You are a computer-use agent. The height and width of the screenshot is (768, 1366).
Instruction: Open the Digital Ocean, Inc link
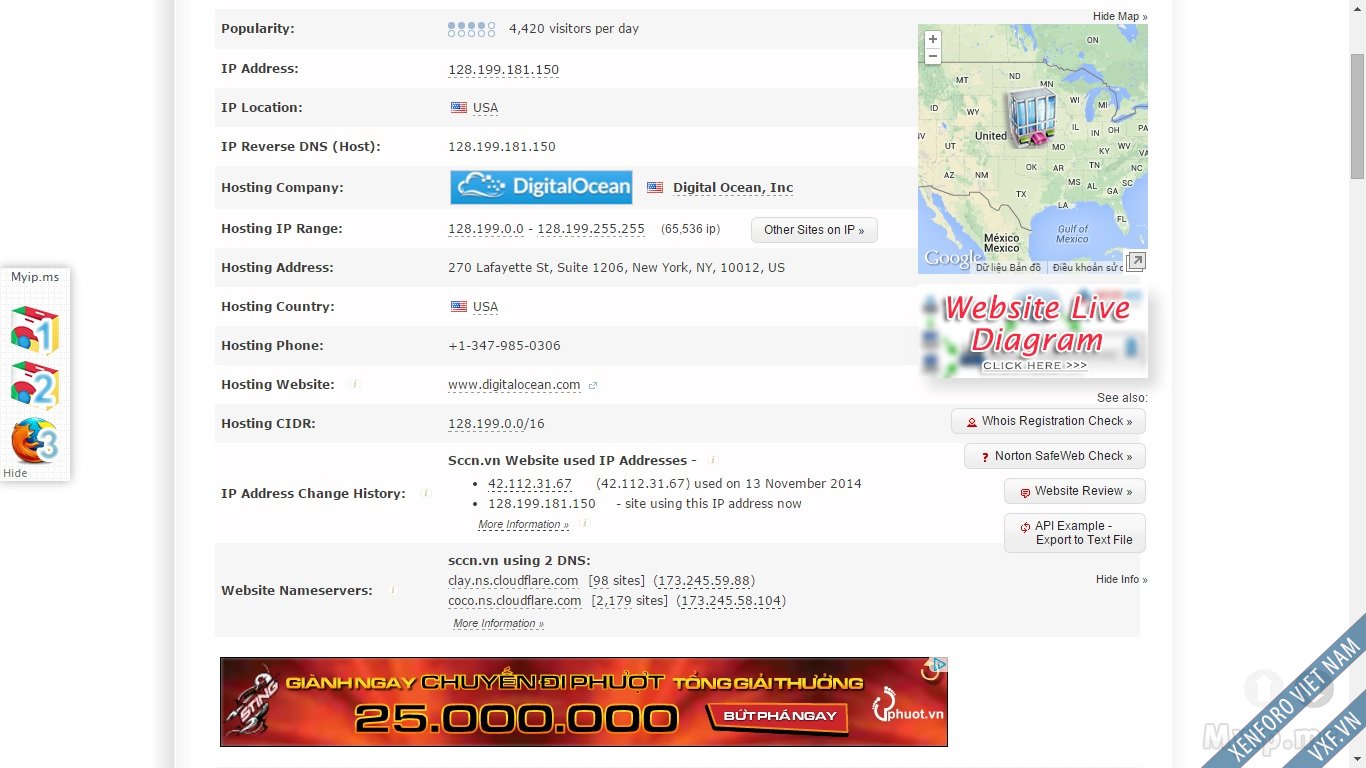click(733, 188)
